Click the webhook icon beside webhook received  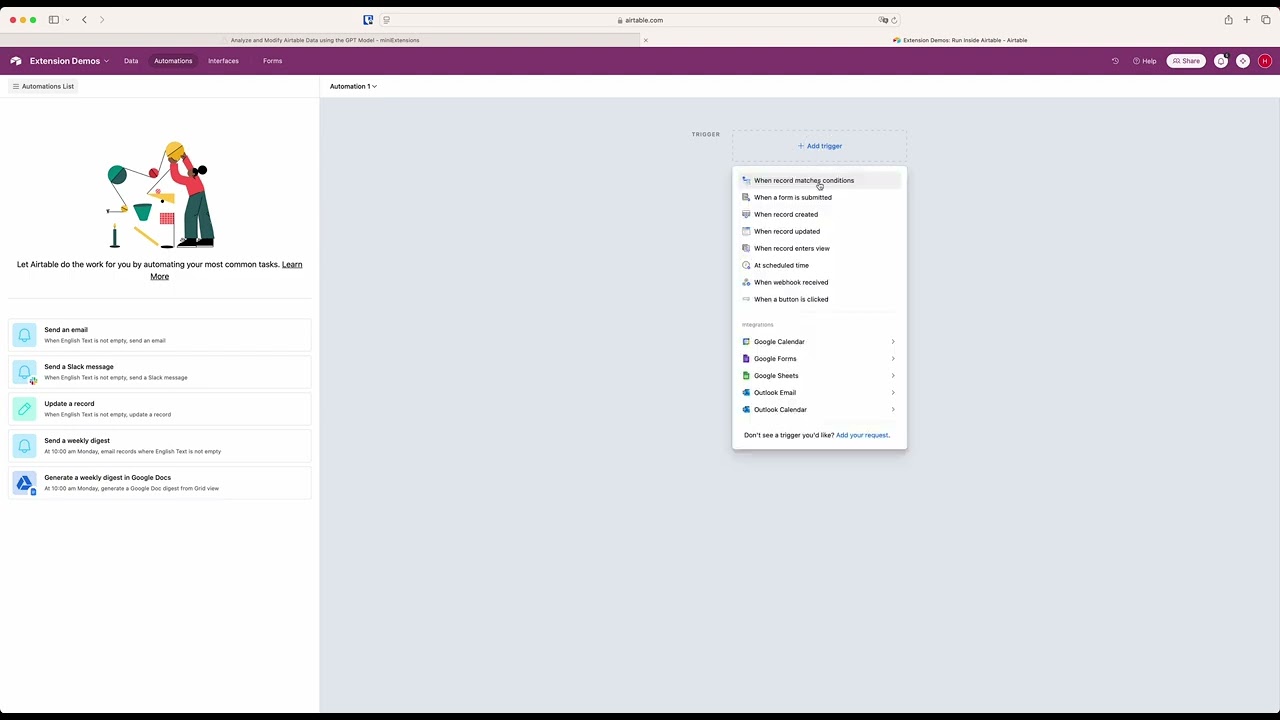click(746, 282)
